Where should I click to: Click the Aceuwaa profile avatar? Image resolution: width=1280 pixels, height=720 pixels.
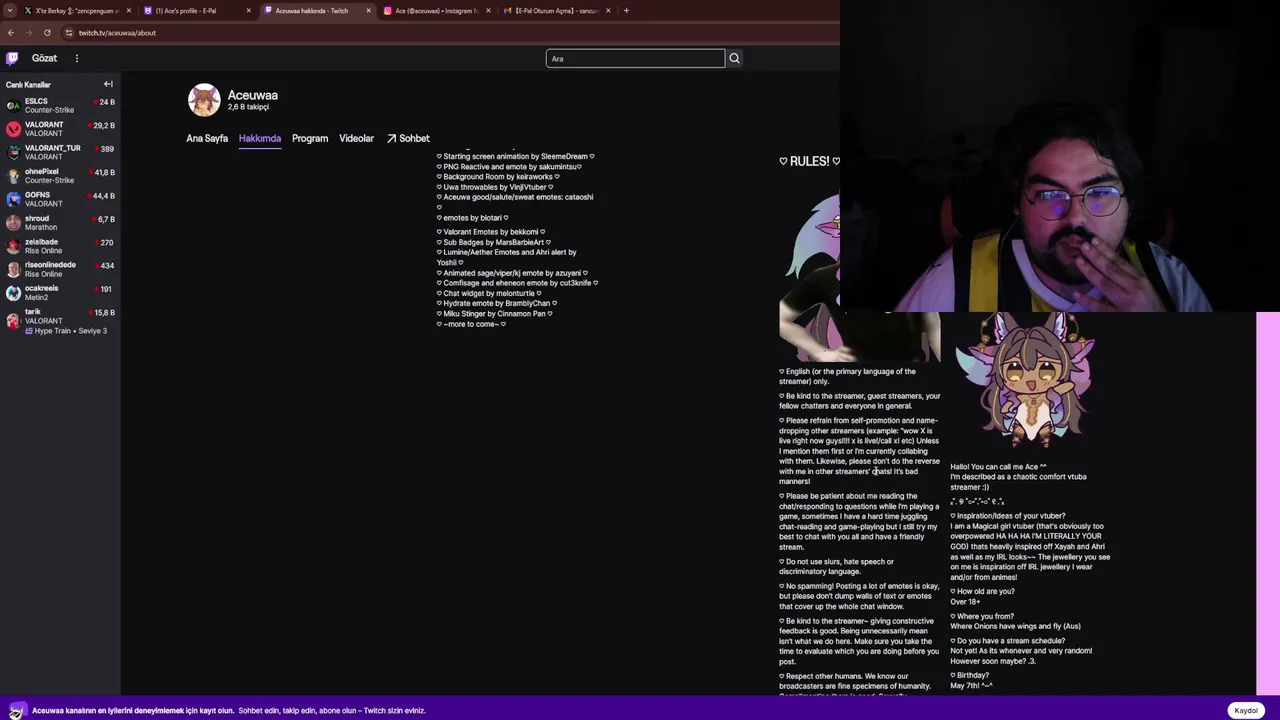point(204,100)
